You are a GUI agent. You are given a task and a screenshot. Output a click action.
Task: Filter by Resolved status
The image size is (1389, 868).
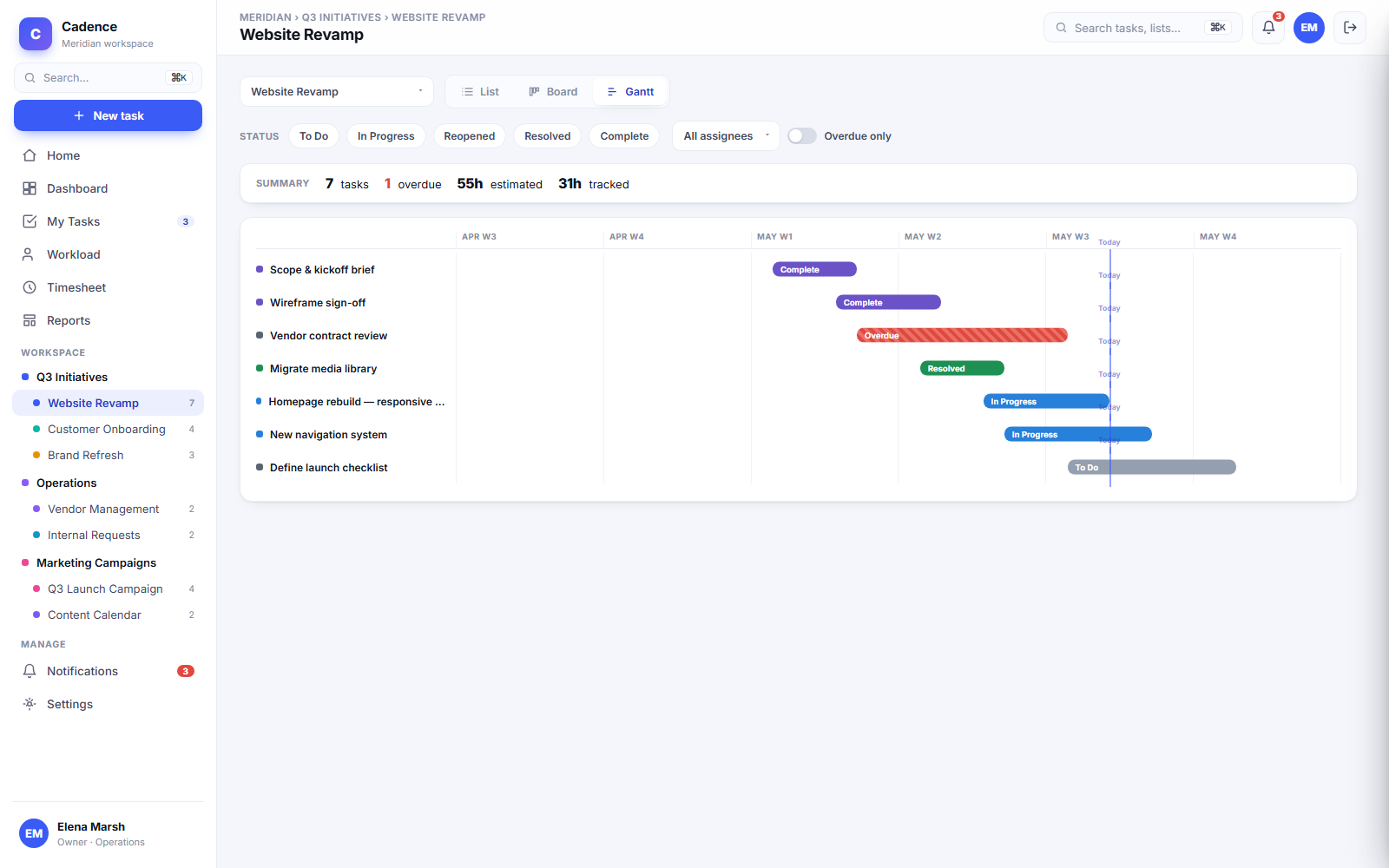tap(548, 136)
